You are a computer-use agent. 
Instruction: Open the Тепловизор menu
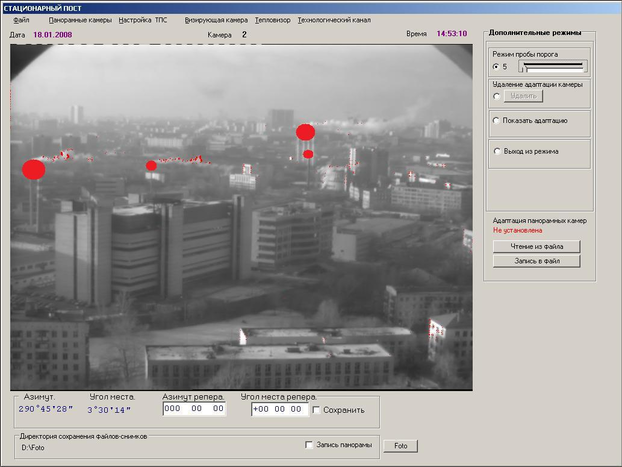pos(272,20)
